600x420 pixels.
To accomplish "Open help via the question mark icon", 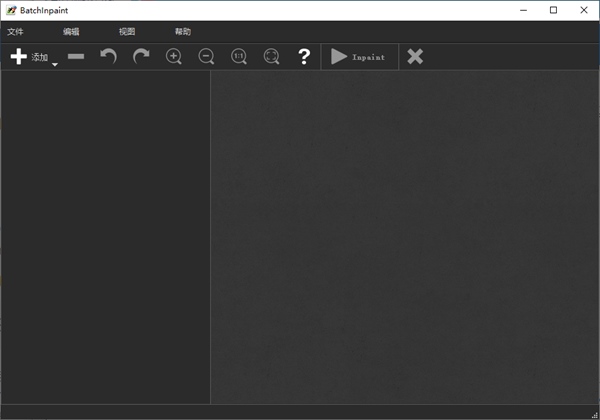I will point(304,57).
